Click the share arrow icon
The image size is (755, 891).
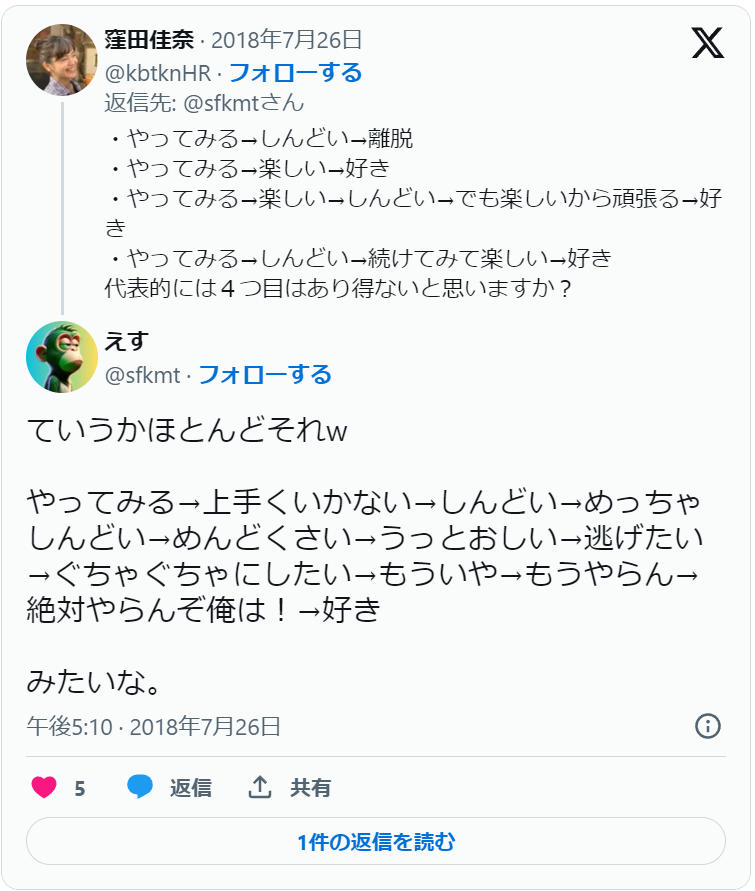[x=260, y=788]
